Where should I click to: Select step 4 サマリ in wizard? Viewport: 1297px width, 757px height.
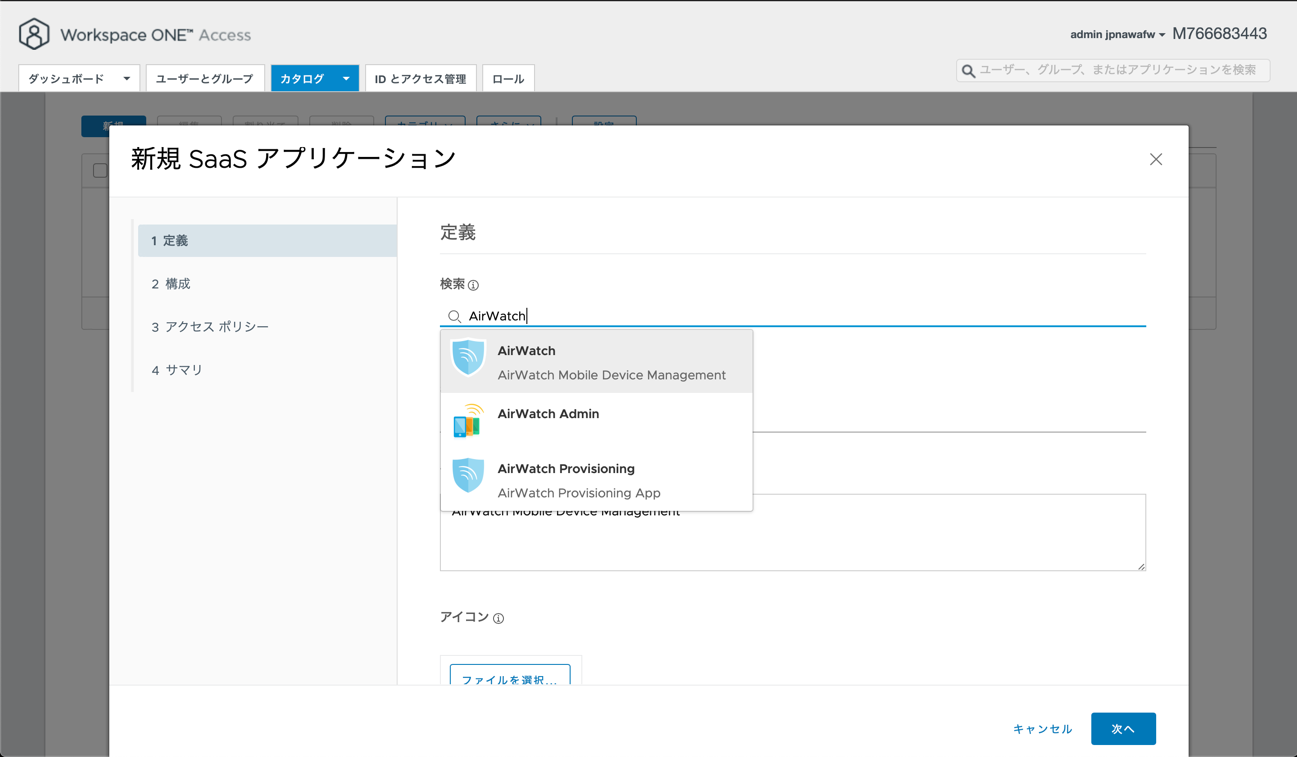(x=267, y=370)
